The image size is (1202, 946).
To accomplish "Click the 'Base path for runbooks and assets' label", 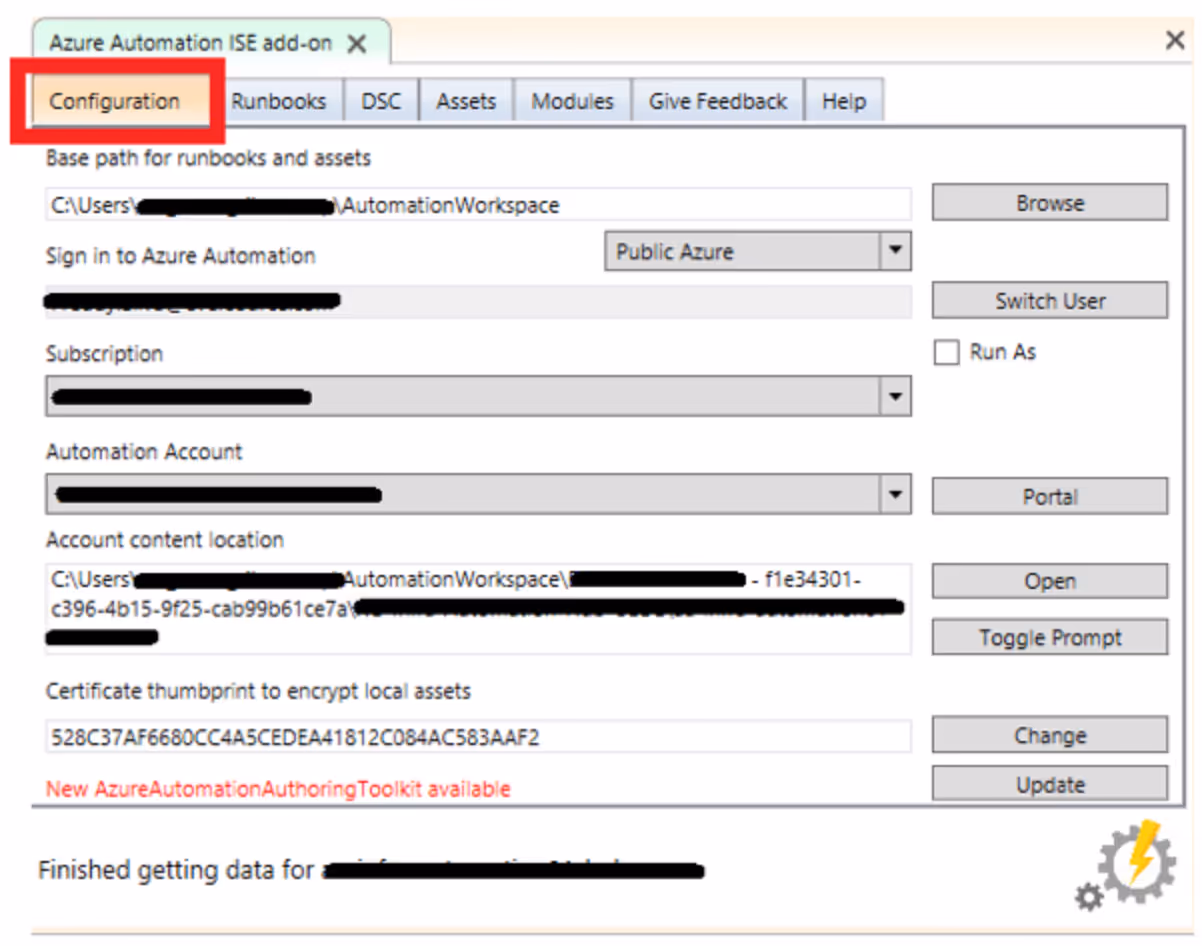I will click(209, 158).
